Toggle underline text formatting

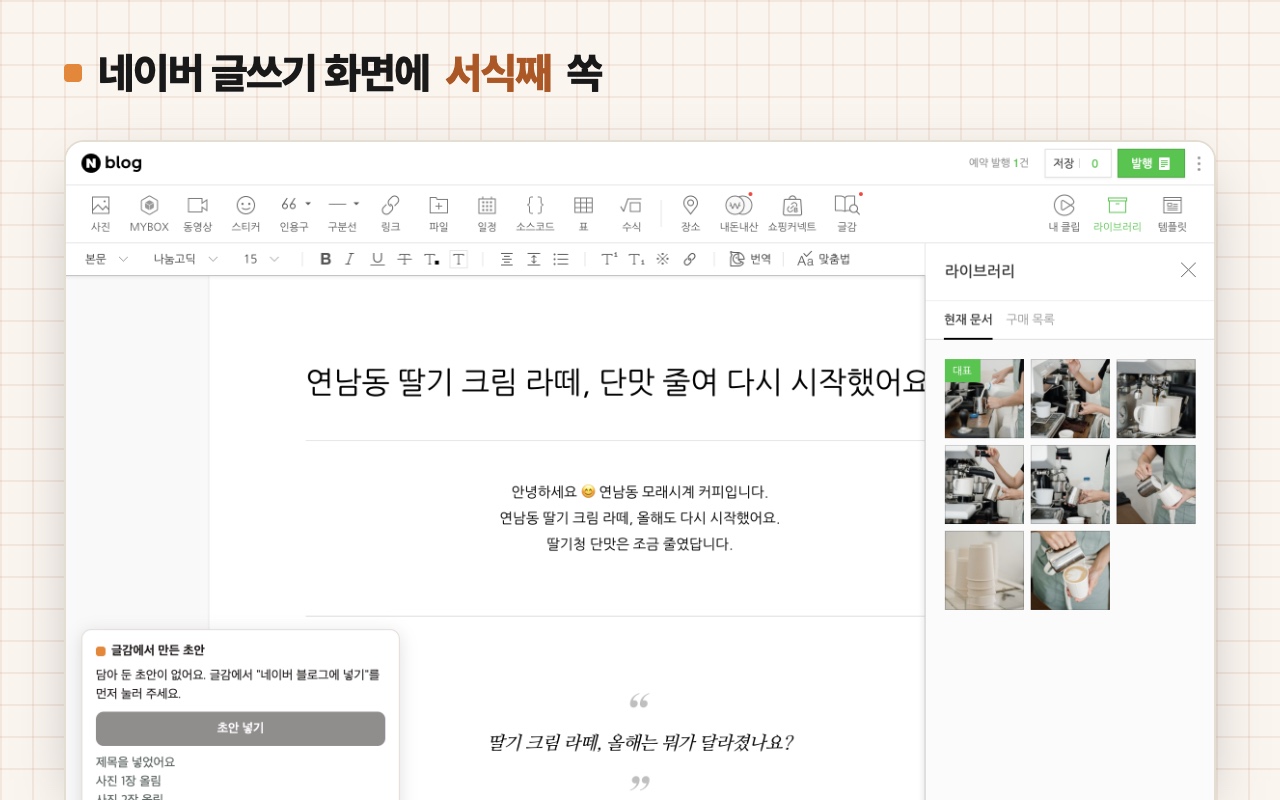point(377,259)
